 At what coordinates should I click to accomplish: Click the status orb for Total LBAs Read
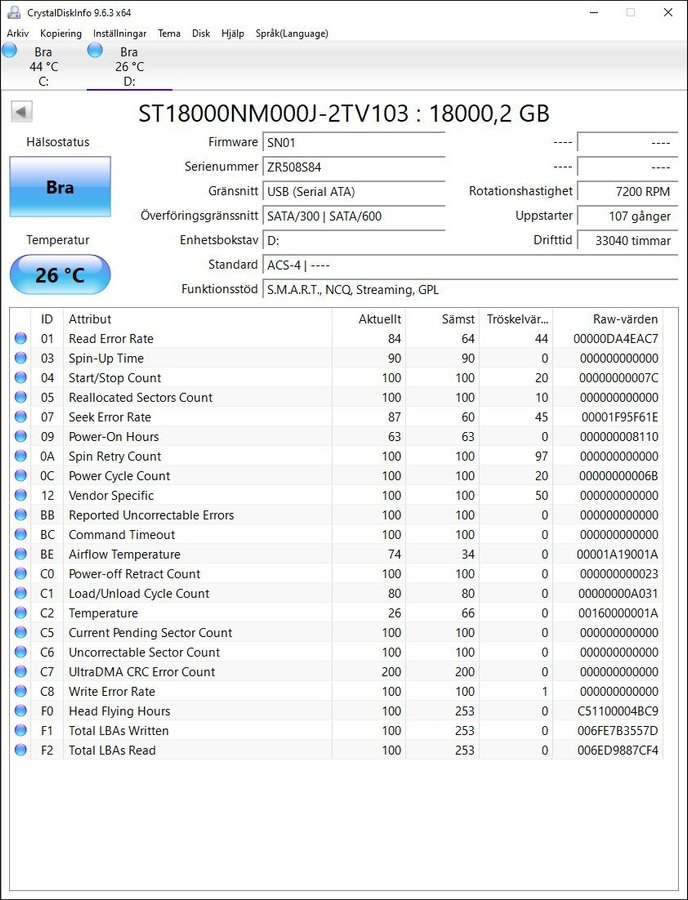pos(21,750)
